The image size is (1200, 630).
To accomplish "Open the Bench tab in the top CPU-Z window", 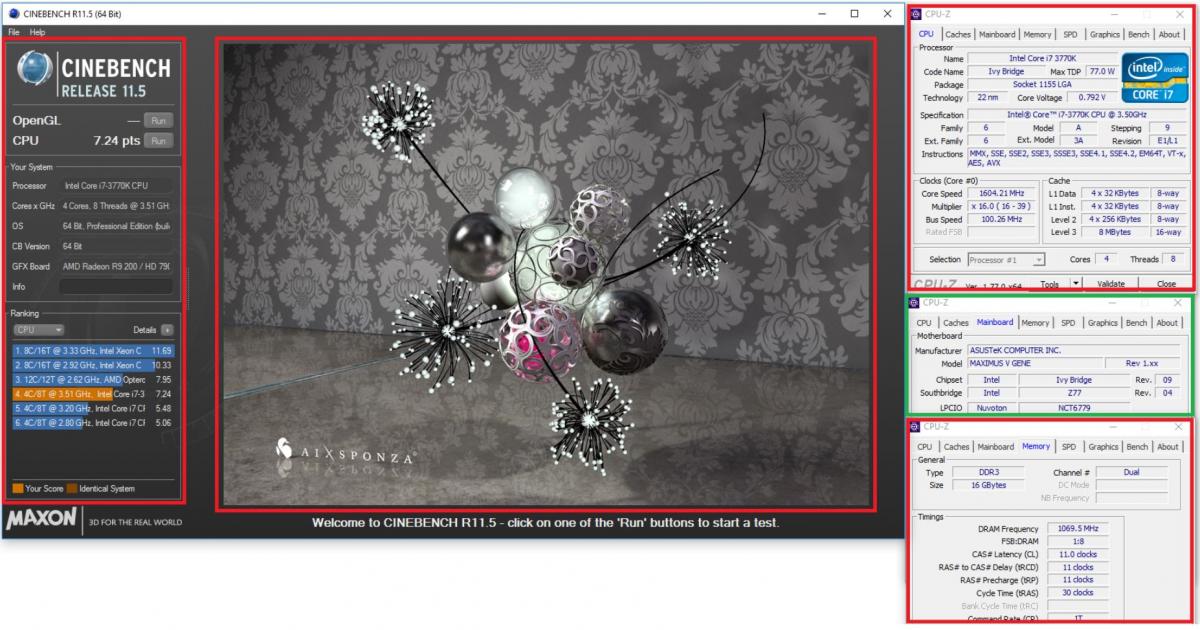I will pos(1138,34).
